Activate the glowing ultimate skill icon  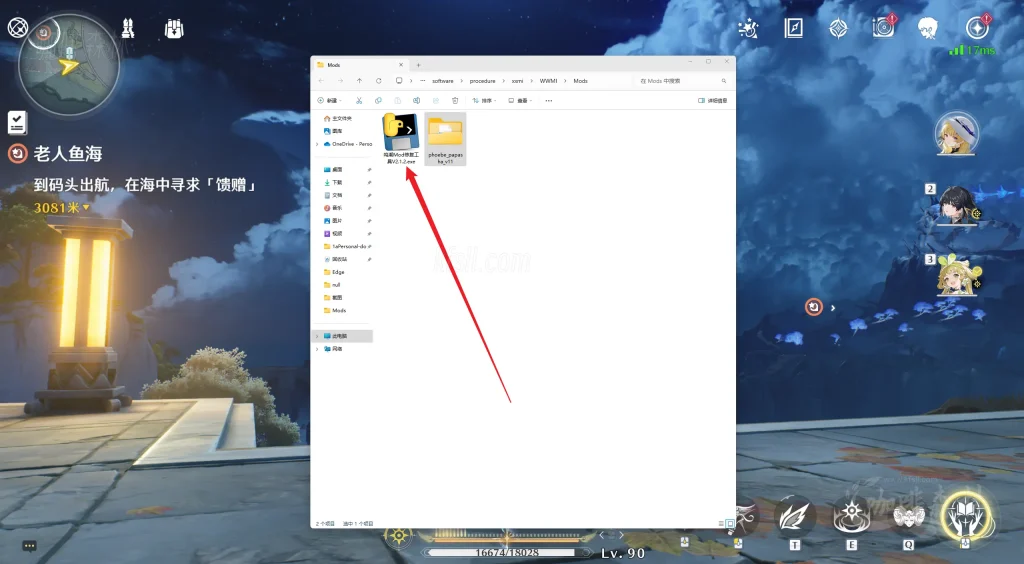pyautogui.click(x=966, y=514)
